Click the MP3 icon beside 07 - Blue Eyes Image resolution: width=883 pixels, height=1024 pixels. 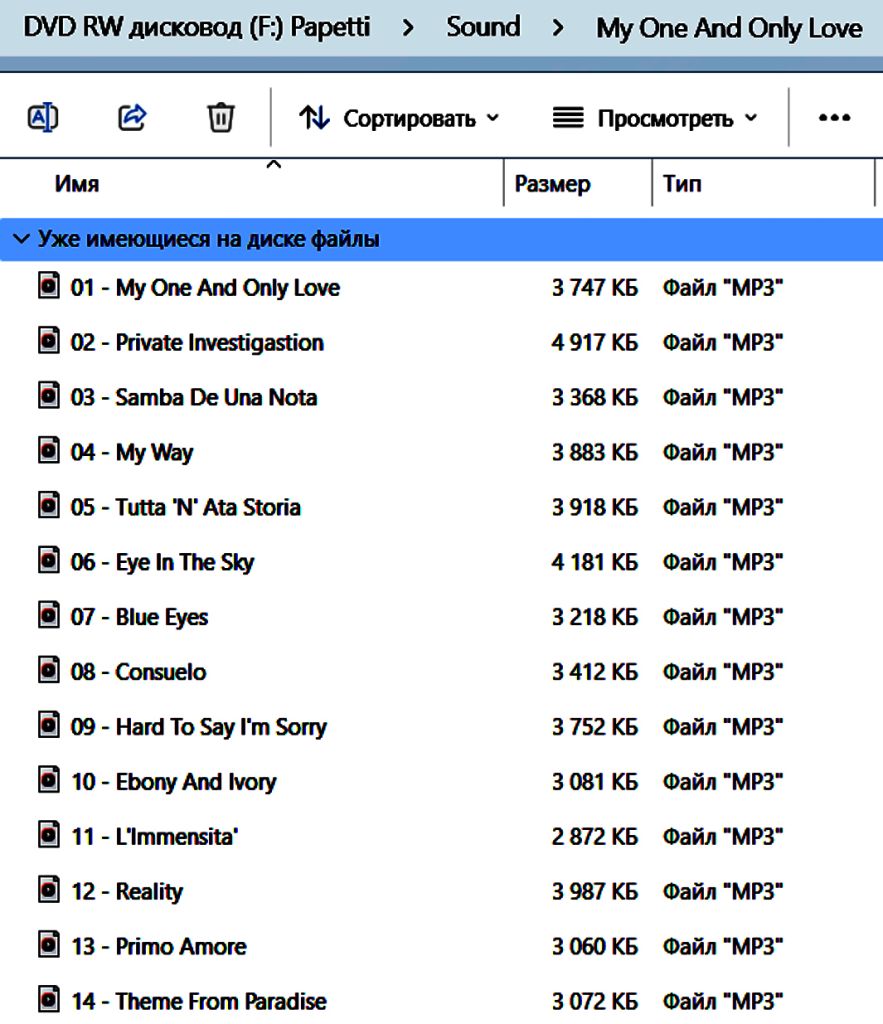pyautogui.click(x=49, y=615)
